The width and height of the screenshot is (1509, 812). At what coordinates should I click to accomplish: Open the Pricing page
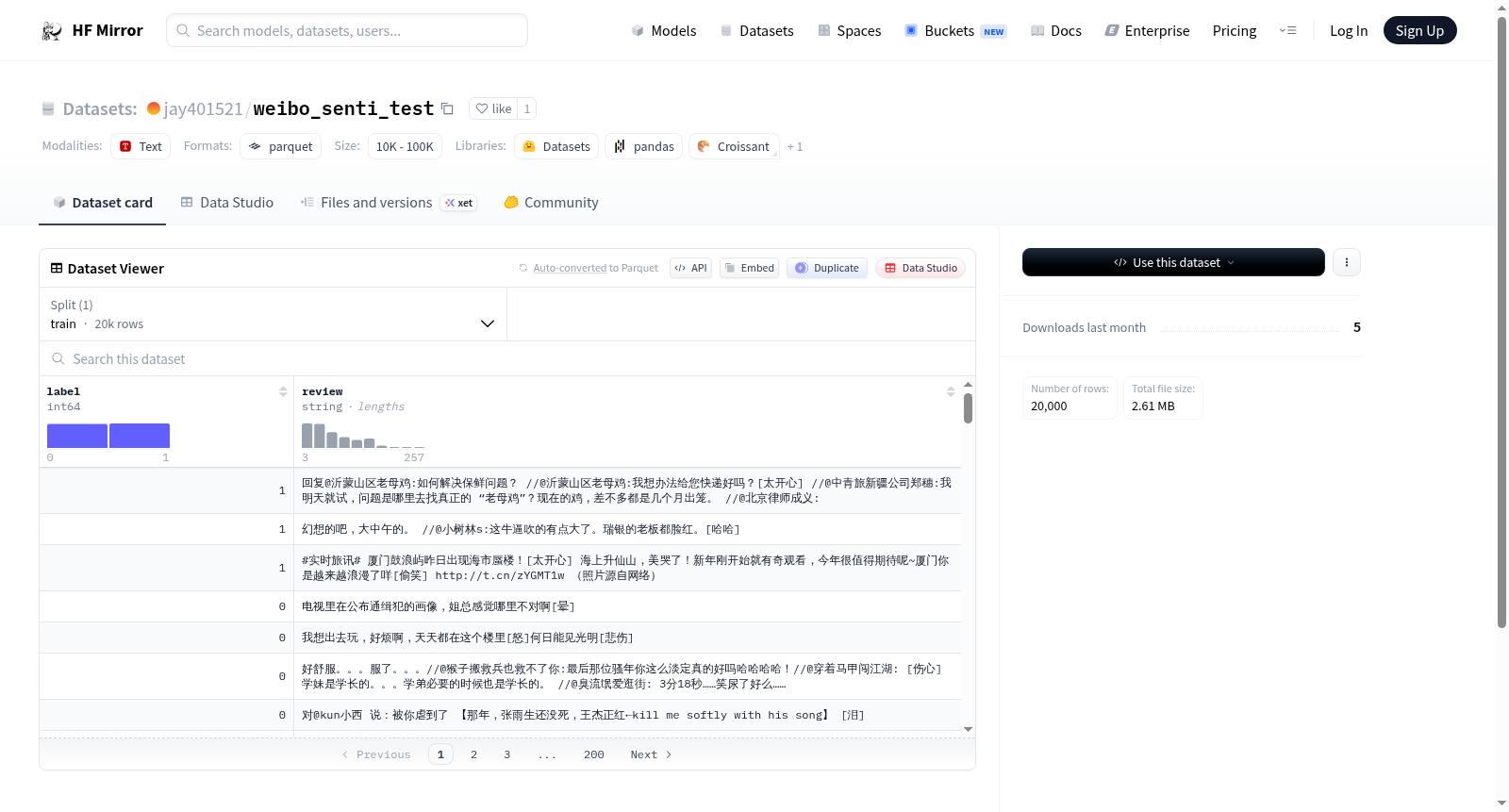point(1235,31)
